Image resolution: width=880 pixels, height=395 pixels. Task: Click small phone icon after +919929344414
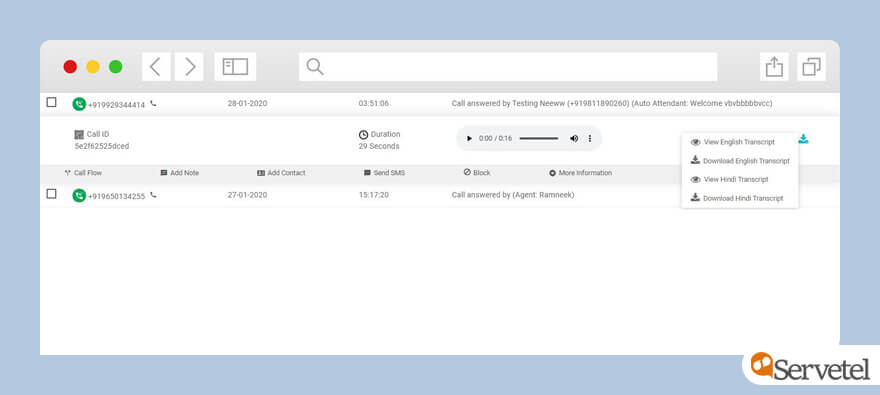(153, 103)
